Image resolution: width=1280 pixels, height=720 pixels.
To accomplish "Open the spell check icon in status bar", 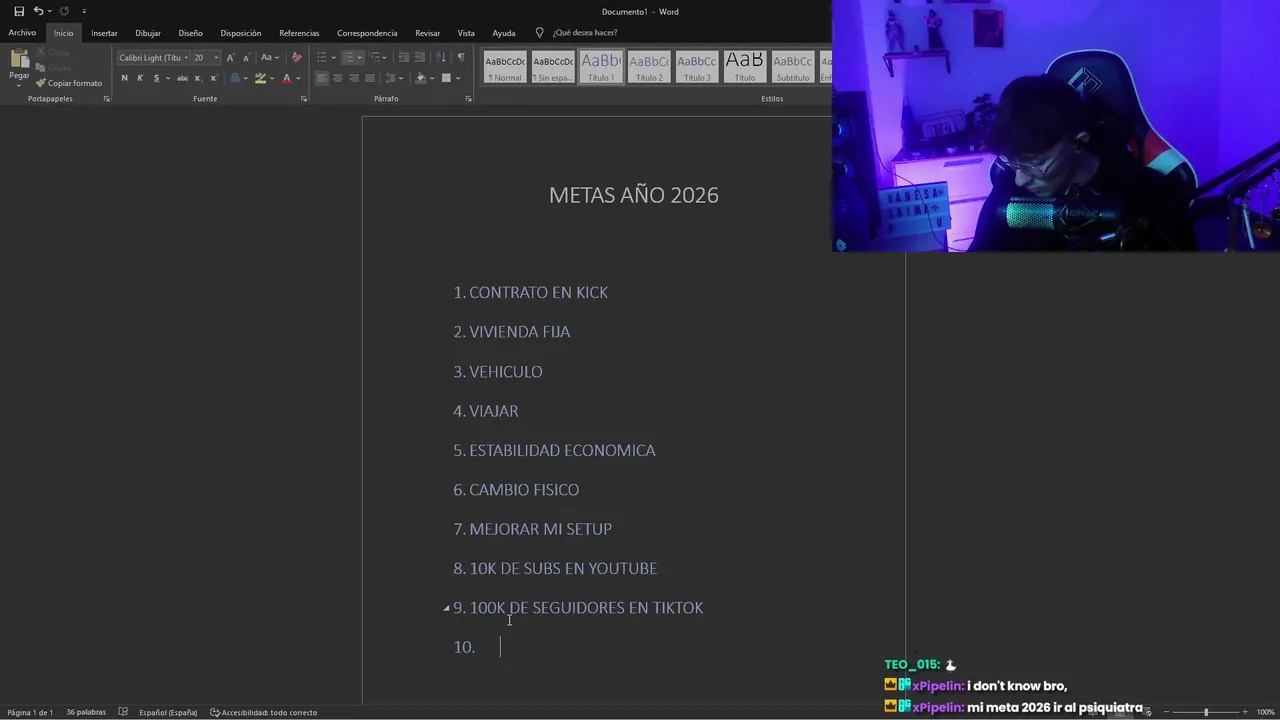I will tap(123, 712).
